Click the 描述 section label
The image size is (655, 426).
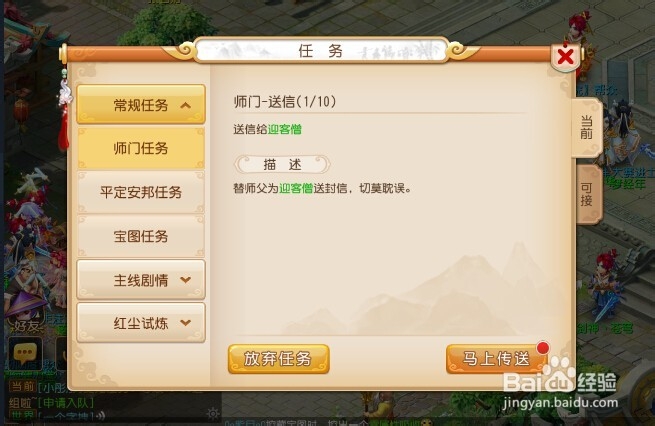(282, 164)
